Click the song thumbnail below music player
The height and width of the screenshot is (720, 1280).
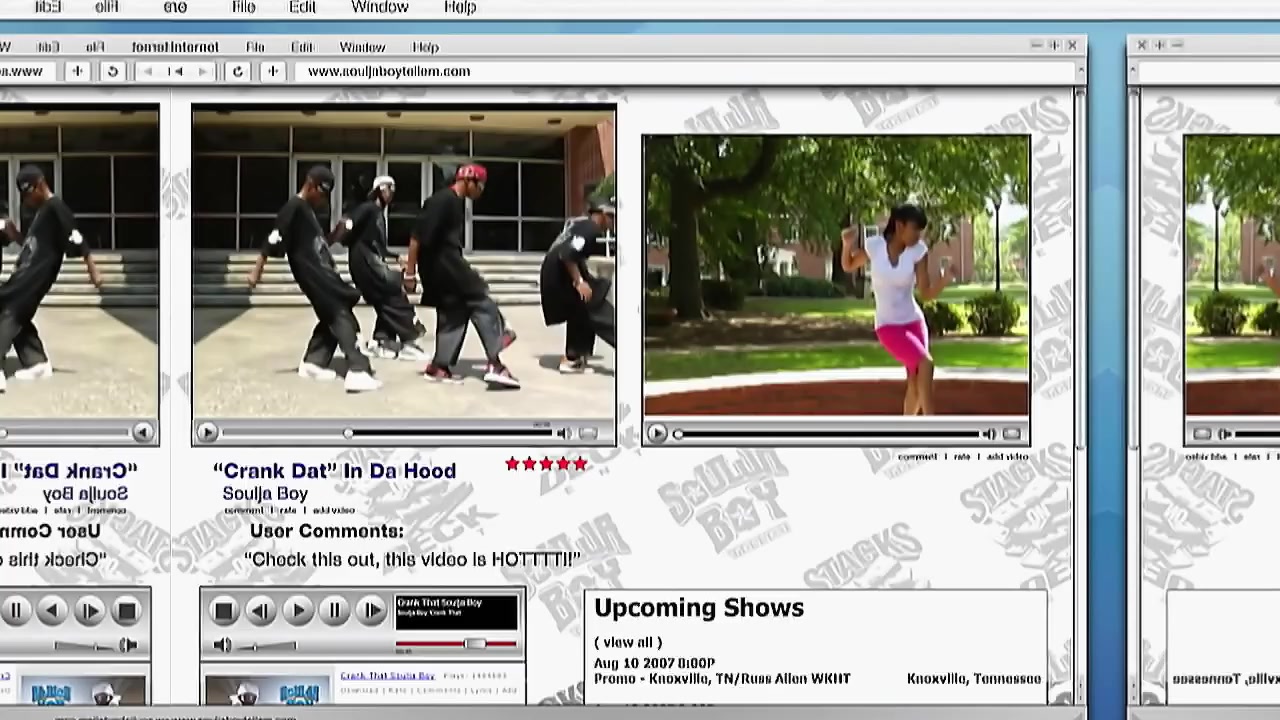[x=266, y=691]
